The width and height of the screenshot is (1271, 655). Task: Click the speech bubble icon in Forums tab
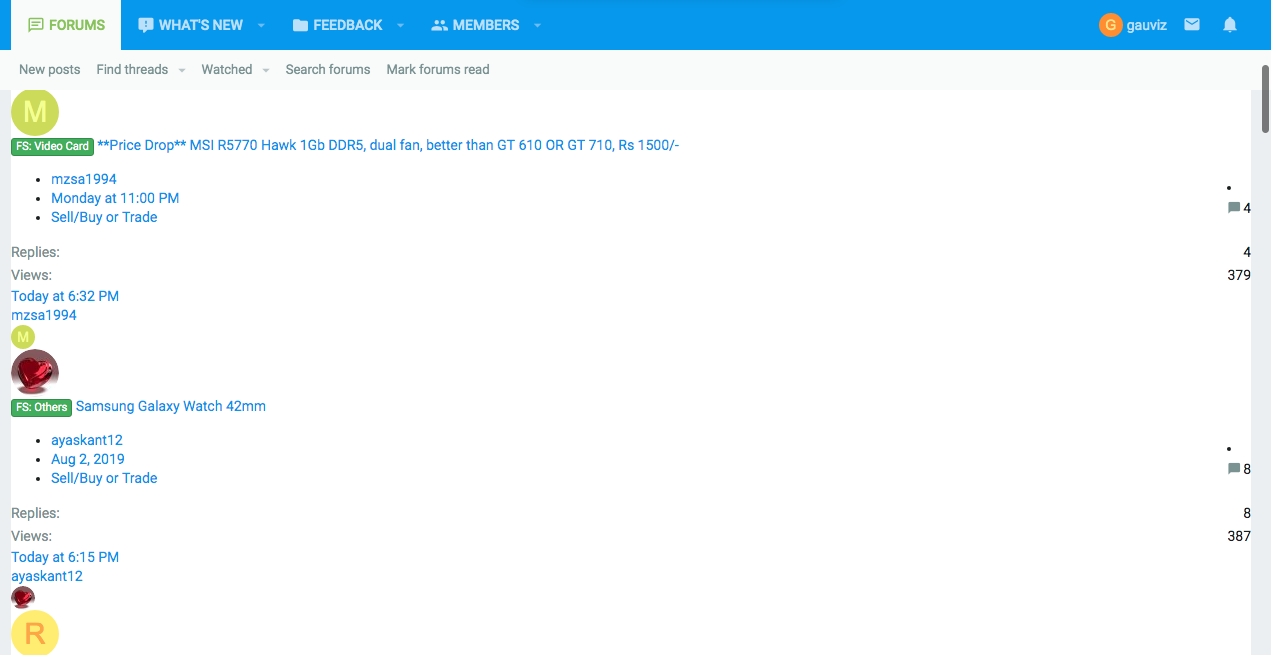point(36,25)
